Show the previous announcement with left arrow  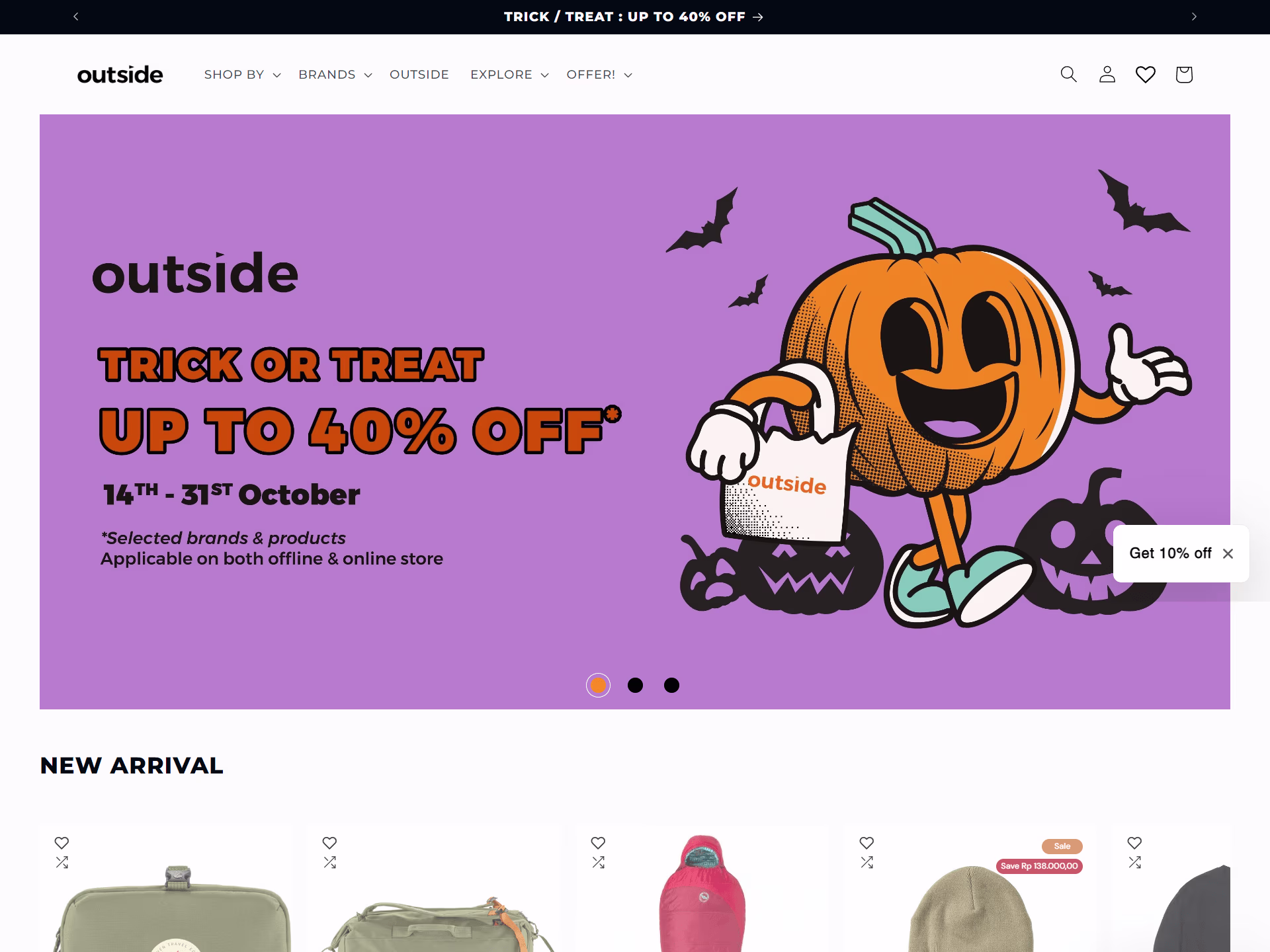76,17
